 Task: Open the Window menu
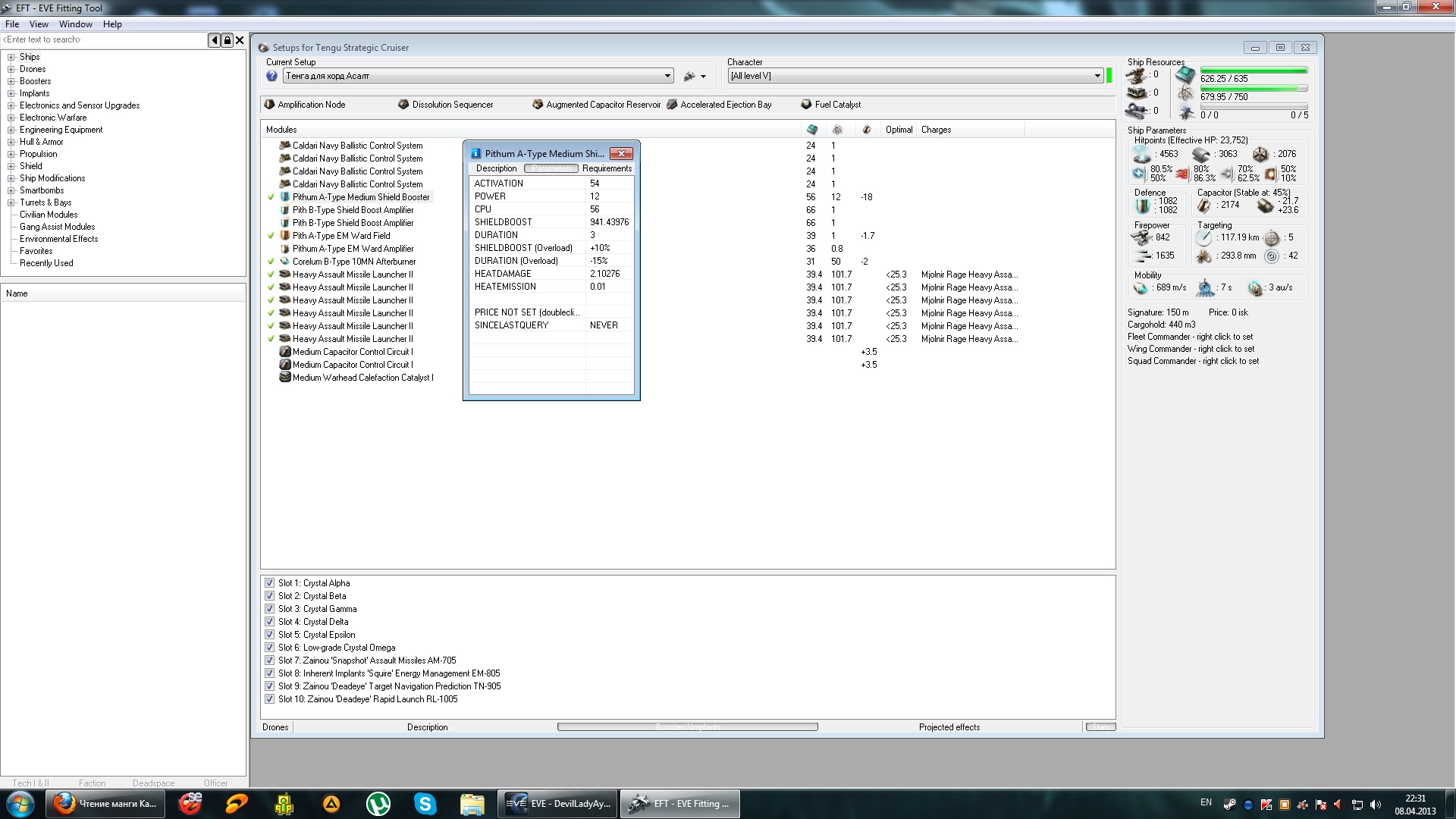[76, 24]
